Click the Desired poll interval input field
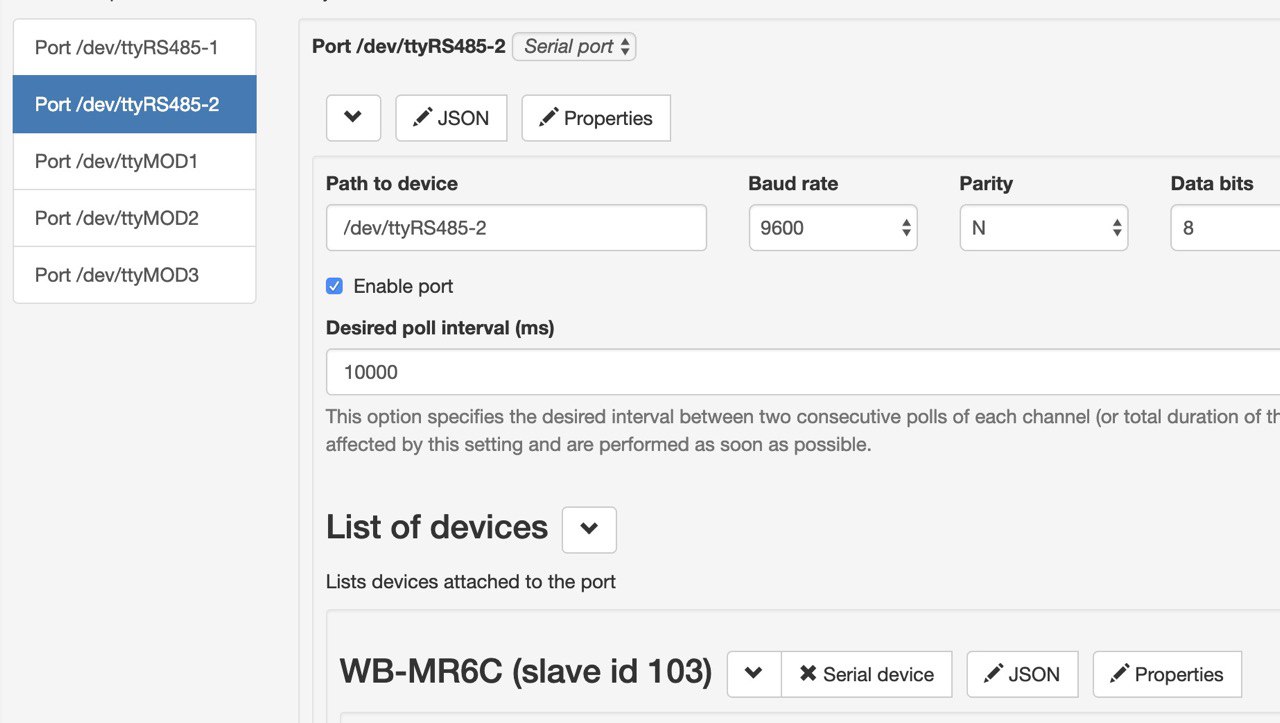Image resolution: width=1280 pixels, height=723 pixels. pyautogui.click(x=803, y=372)
